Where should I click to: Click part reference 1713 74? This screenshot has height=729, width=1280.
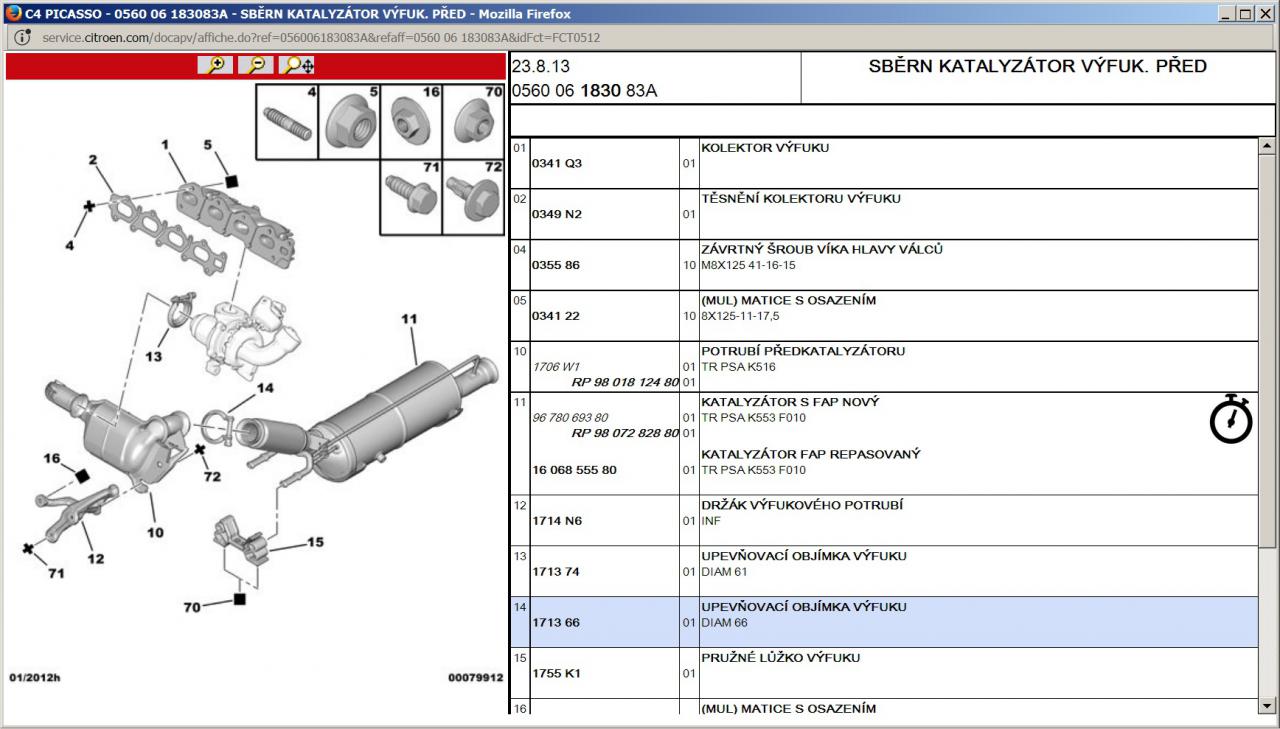point(556,572)
